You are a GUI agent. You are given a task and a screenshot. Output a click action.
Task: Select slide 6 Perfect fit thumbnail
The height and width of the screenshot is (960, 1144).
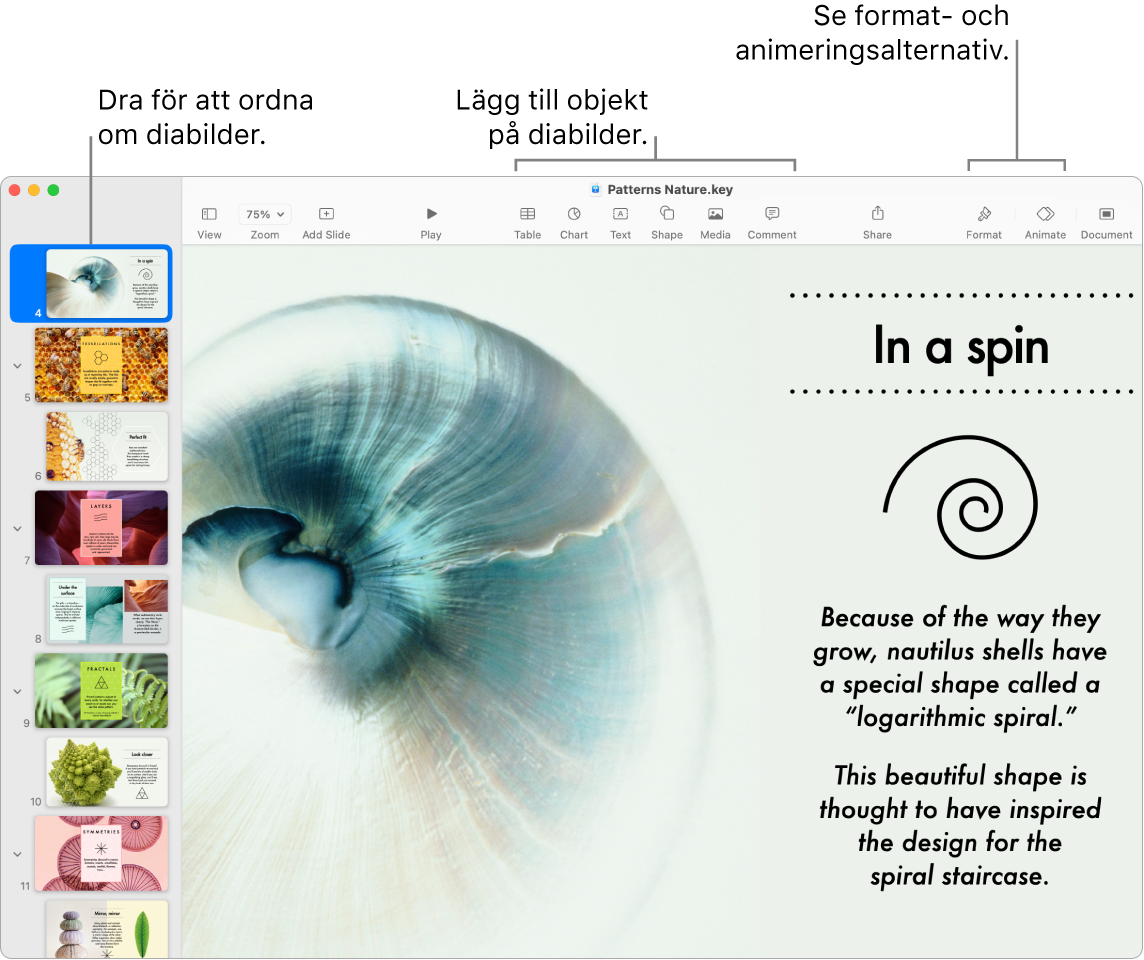[107, 446]
